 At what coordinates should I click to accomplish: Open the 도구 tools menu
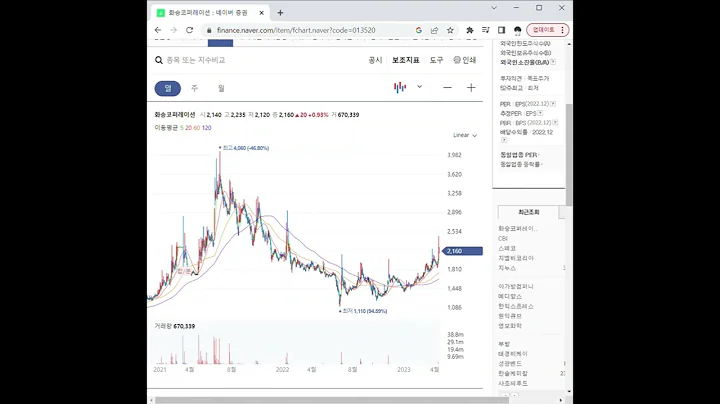[436, 60]
